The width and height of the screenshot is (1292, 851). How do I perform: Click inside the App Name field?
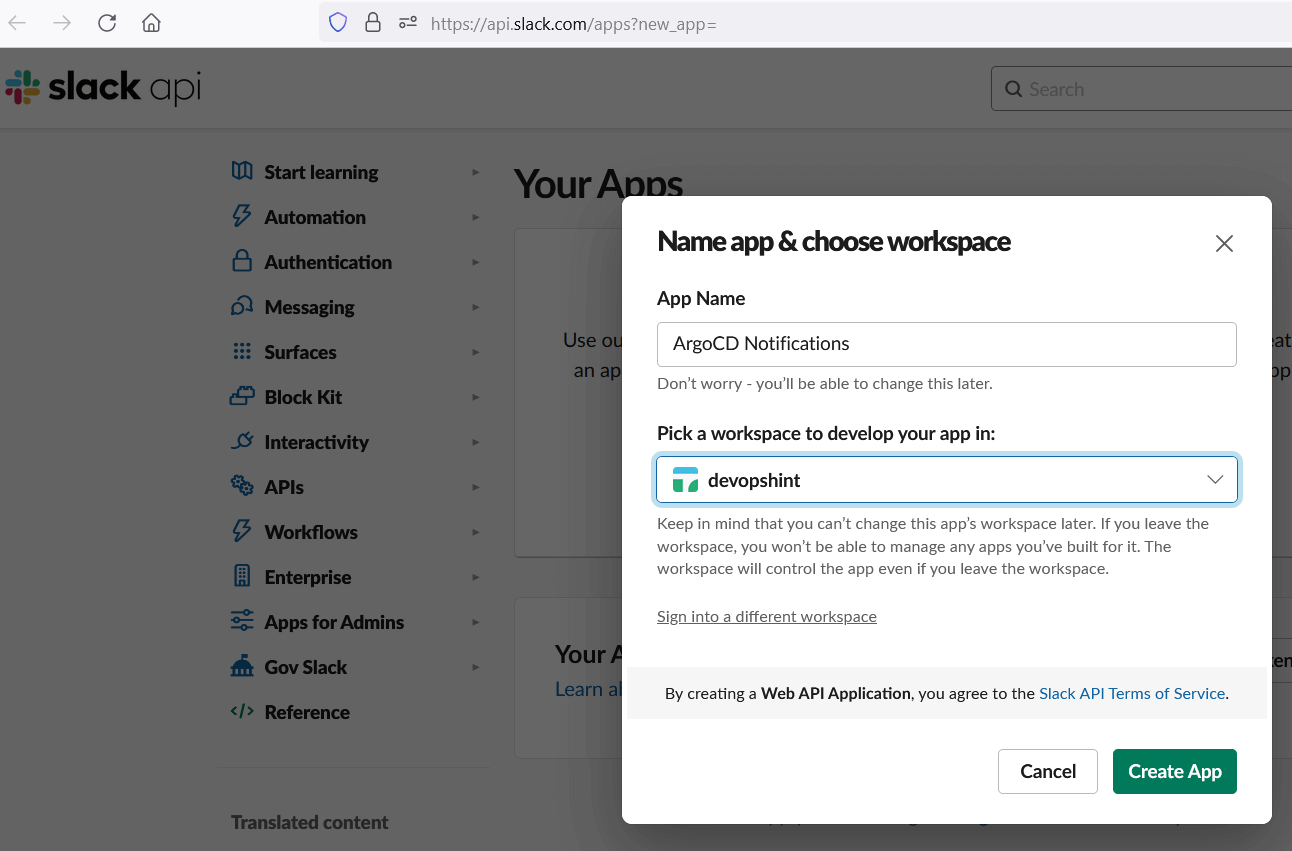[945, 343]
